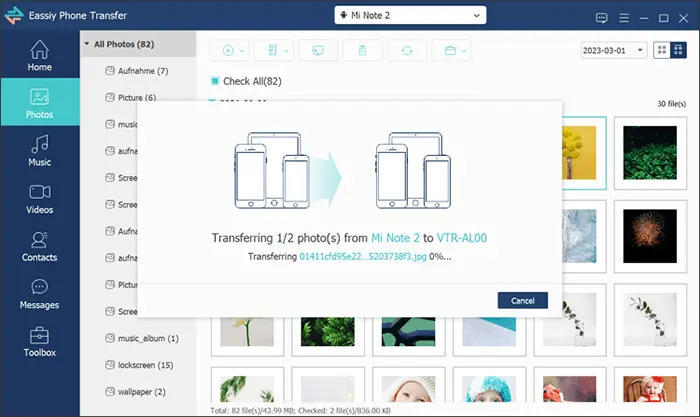Switch to the Photos section
The height and width of the screenshot is (417, 700).
pyautogui.click(x=40, y=102)
